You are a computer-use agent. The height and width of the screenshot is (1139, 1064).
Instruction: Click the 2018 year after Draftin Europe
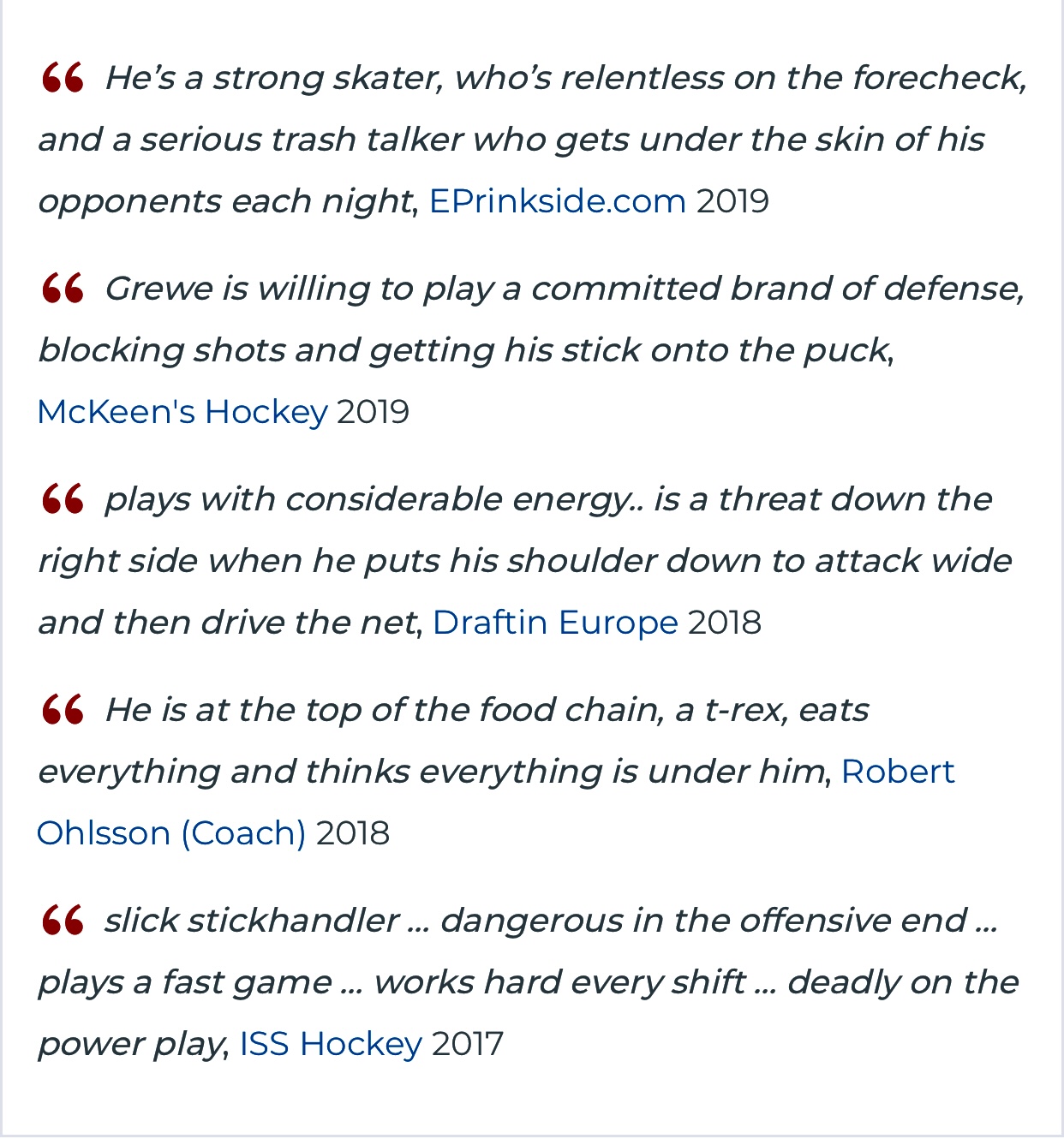click(x=725, y=623)
